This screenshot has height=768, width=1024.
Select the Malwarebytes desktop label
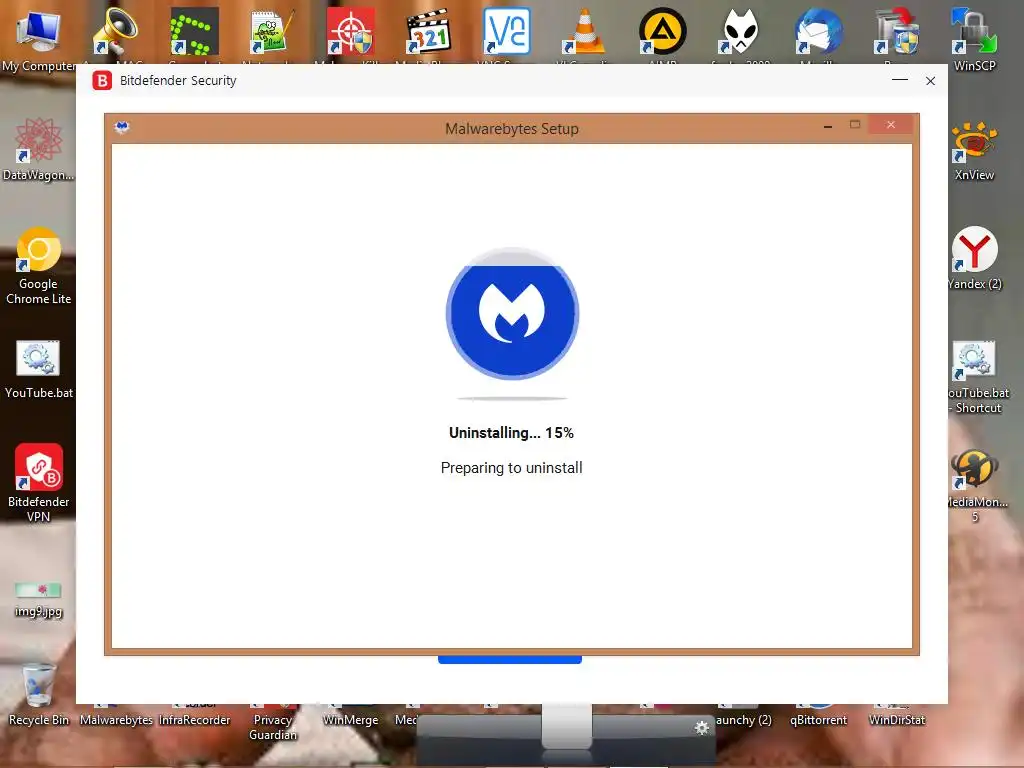116,720
